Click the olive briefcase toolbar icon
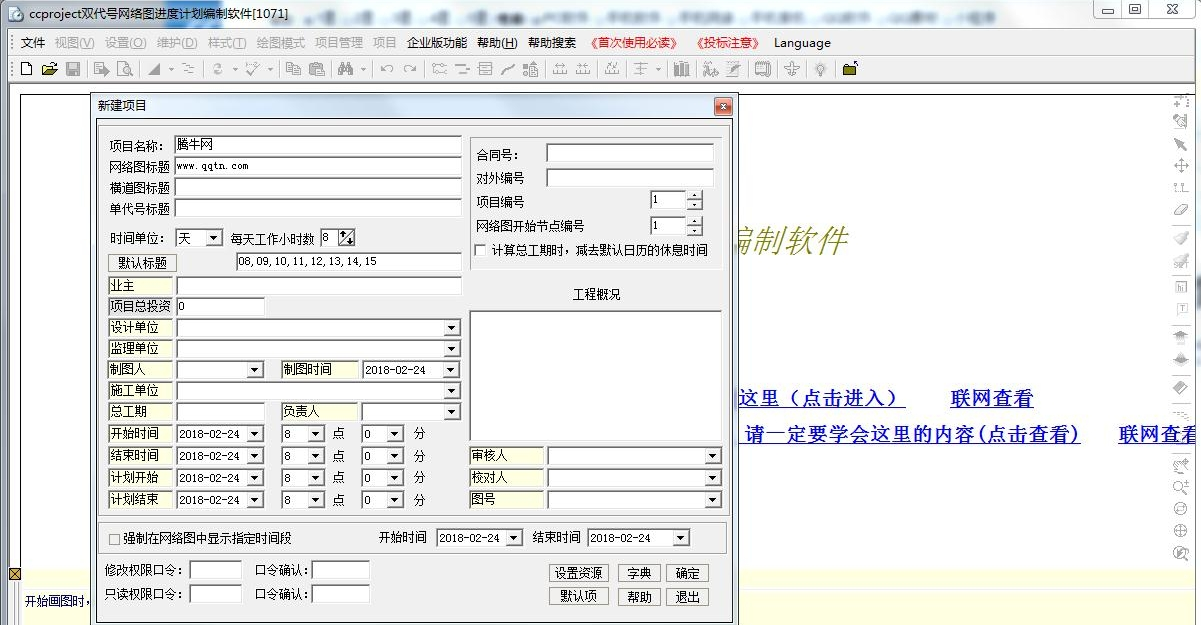The image size is (1201, 625). click(850, 69)
